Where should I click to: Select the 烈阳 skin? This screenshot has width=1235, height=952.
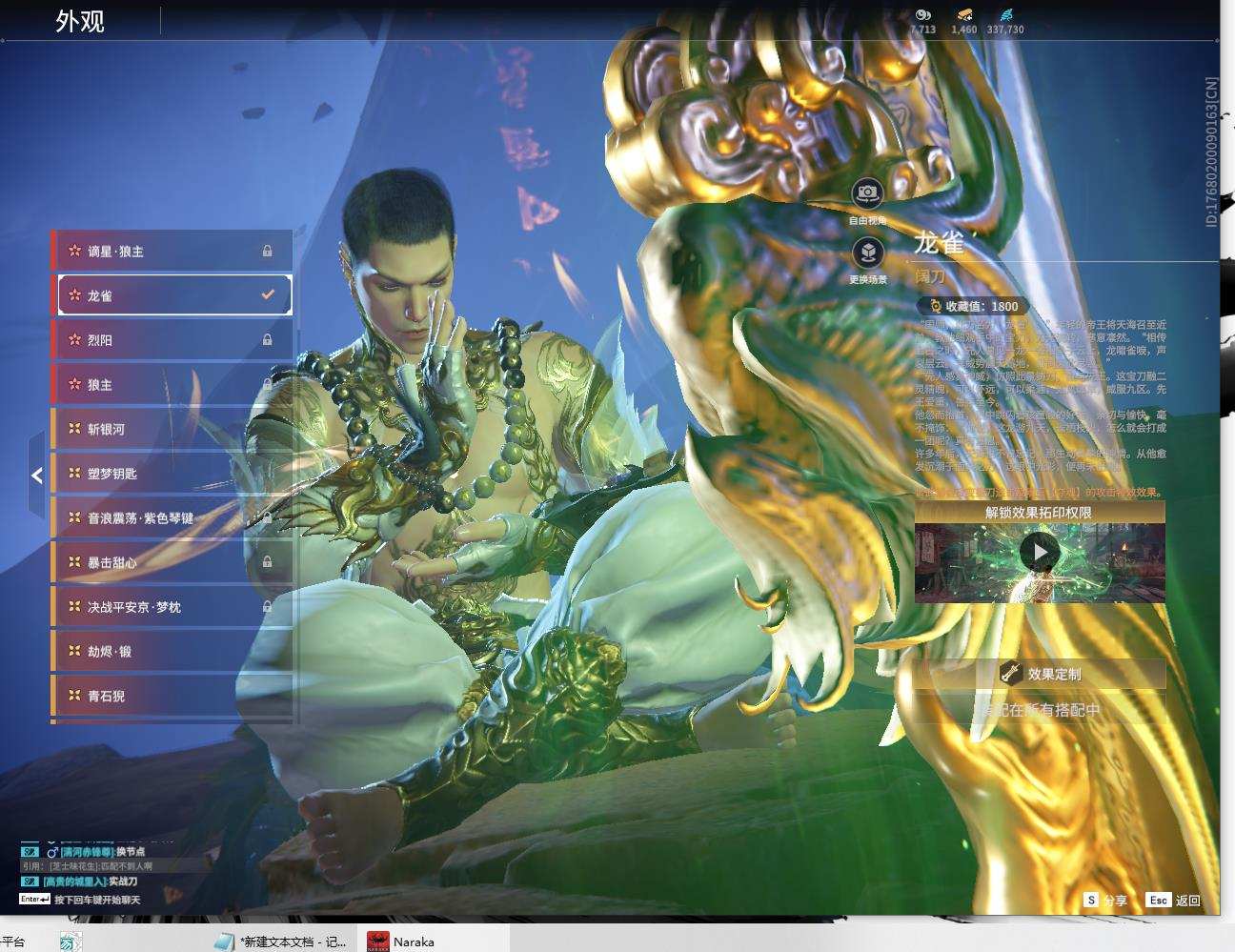pyautogui.click(x=172, y=340)
